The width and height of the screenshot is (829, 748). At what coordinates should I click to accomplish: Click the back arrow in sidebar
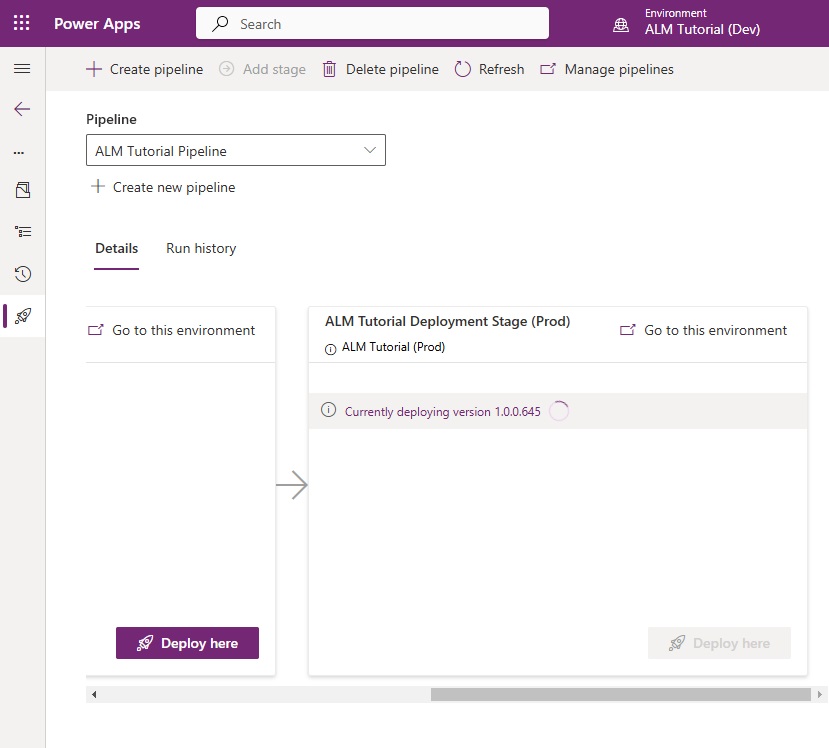click(x=22, y=109)
